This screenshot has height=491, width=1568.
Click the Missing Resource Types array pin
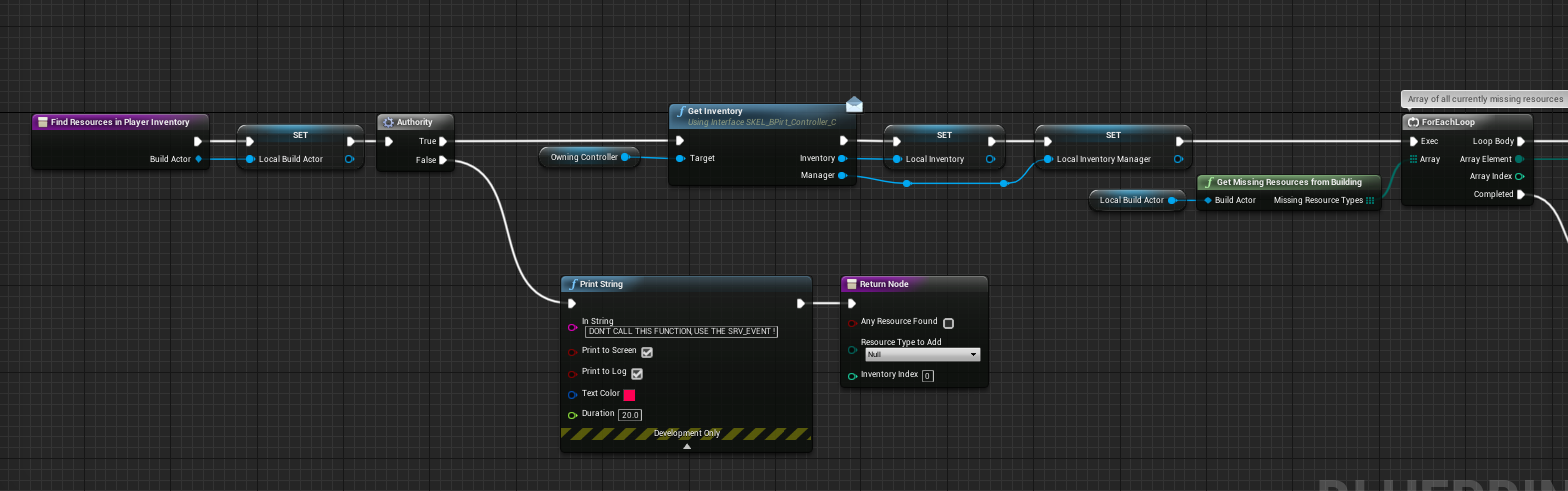click(1370, 200)
